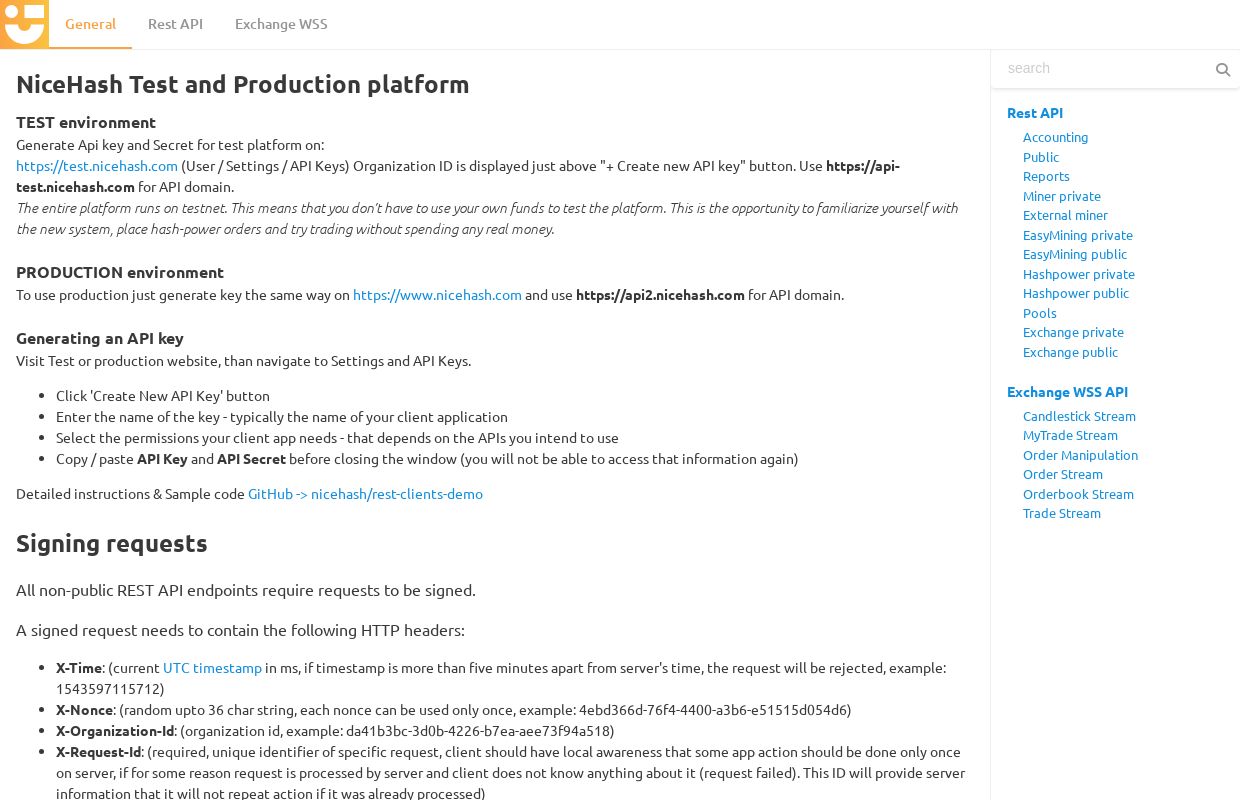
Task: Click the NiceHash smiley logo icon
Action: click(x=24, y=24)
